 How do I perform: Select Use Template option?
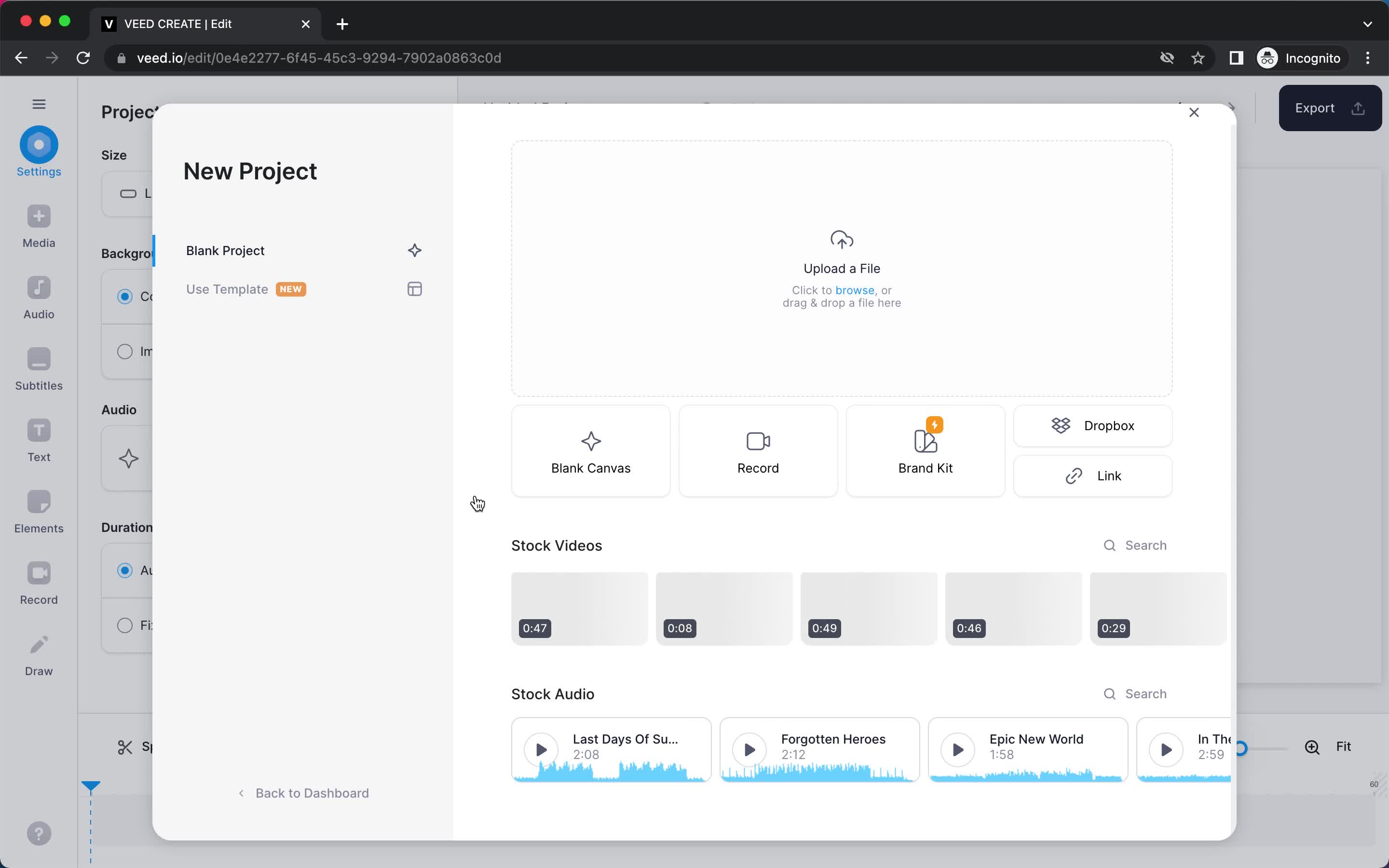point(304,289)
